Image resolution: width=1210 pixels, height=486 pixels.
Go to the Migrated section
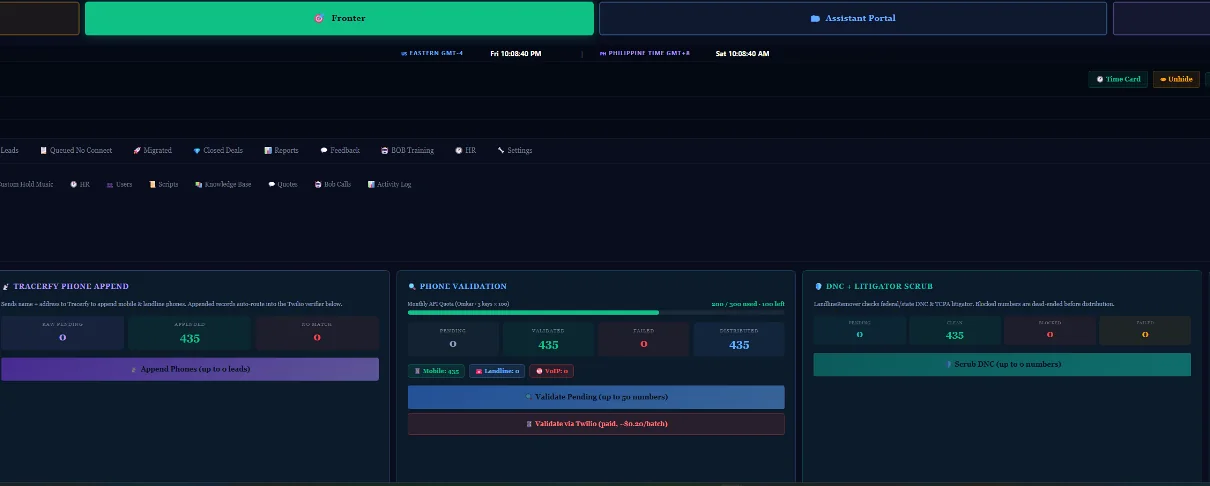pyautogui.click(x=152, y=150)
